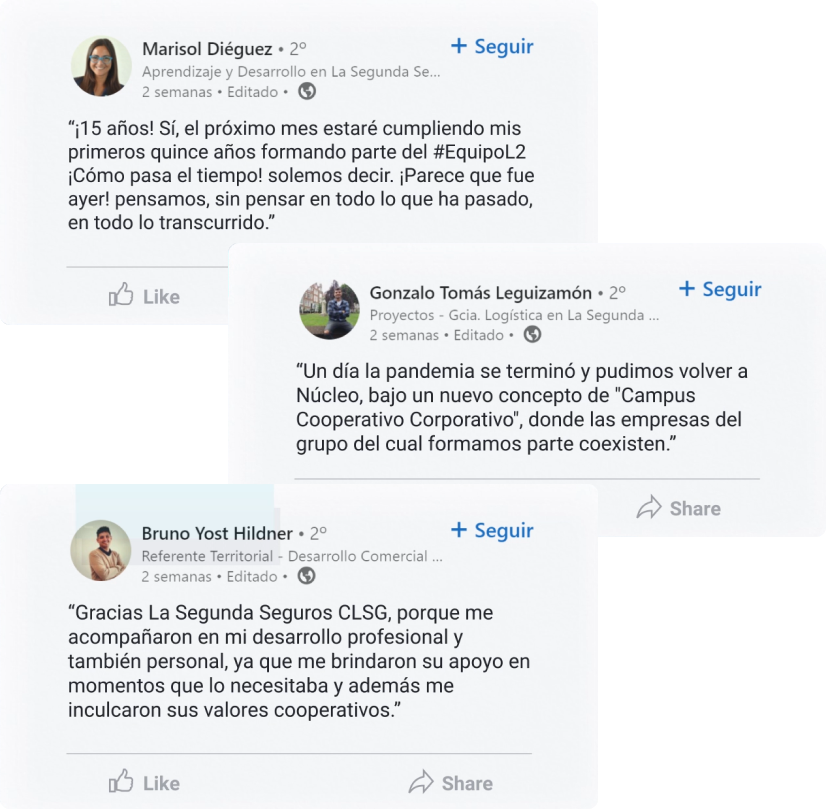Viewport: 826px width, 809px height.
Task: Share Gonzalo's post using the arrow icon
Action: 648,507
